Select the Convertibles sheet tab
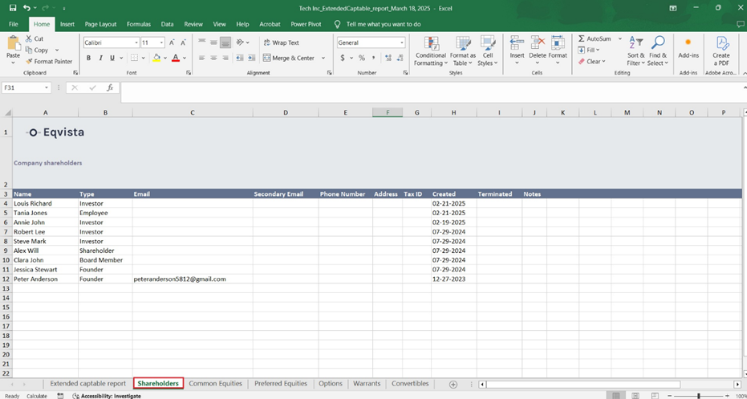This screenshot has width=747, height=399. [410, 383]
